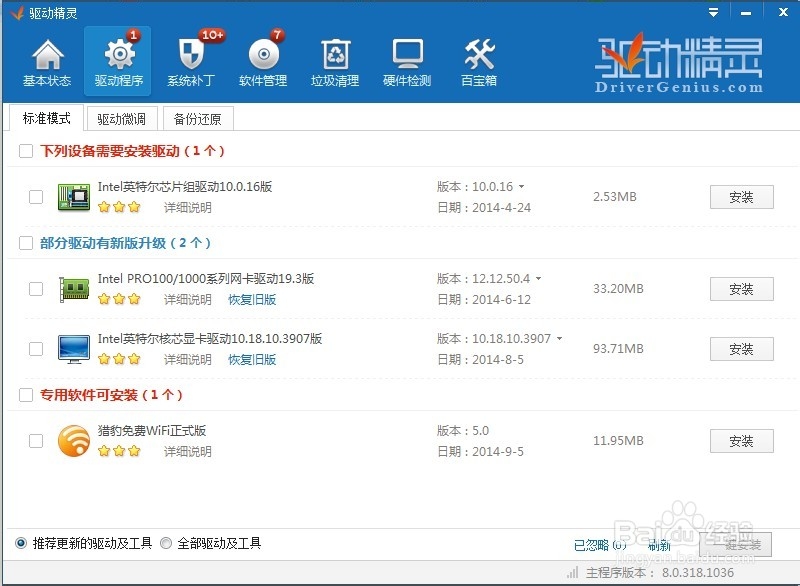Click the Intel英特尔核芯显卡驱动10.18.10.3907版 title
Image resolution: width=800 pixels, height=586 pixels.
pos(210,339)
